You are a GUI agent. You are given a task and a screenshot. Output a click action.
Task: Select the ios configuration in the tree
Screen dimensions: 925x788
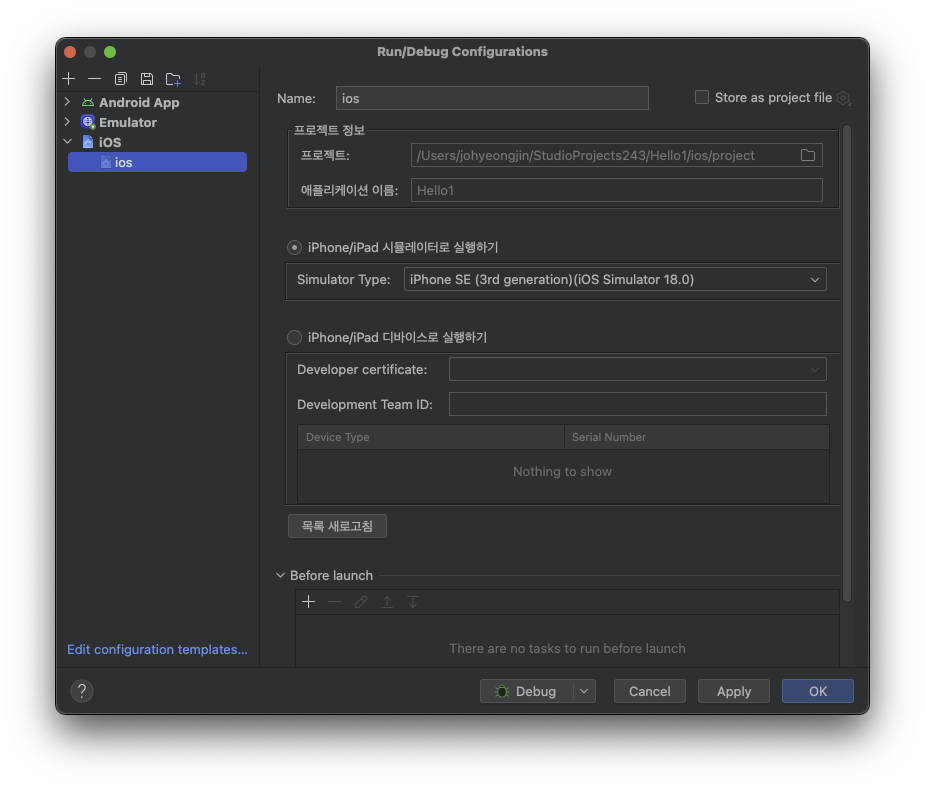point(158,162)
